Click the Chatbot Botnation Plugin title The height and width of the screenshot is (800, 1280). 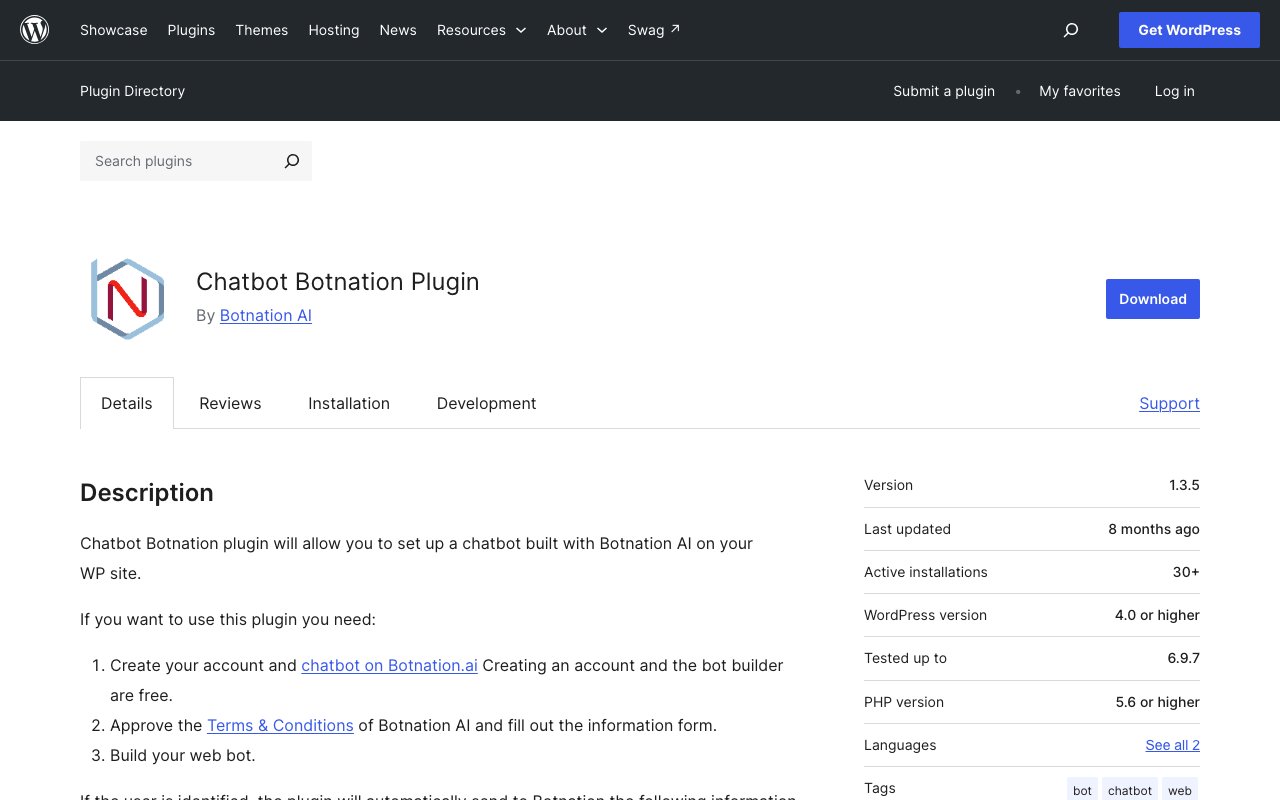click(x=338, y=282)
